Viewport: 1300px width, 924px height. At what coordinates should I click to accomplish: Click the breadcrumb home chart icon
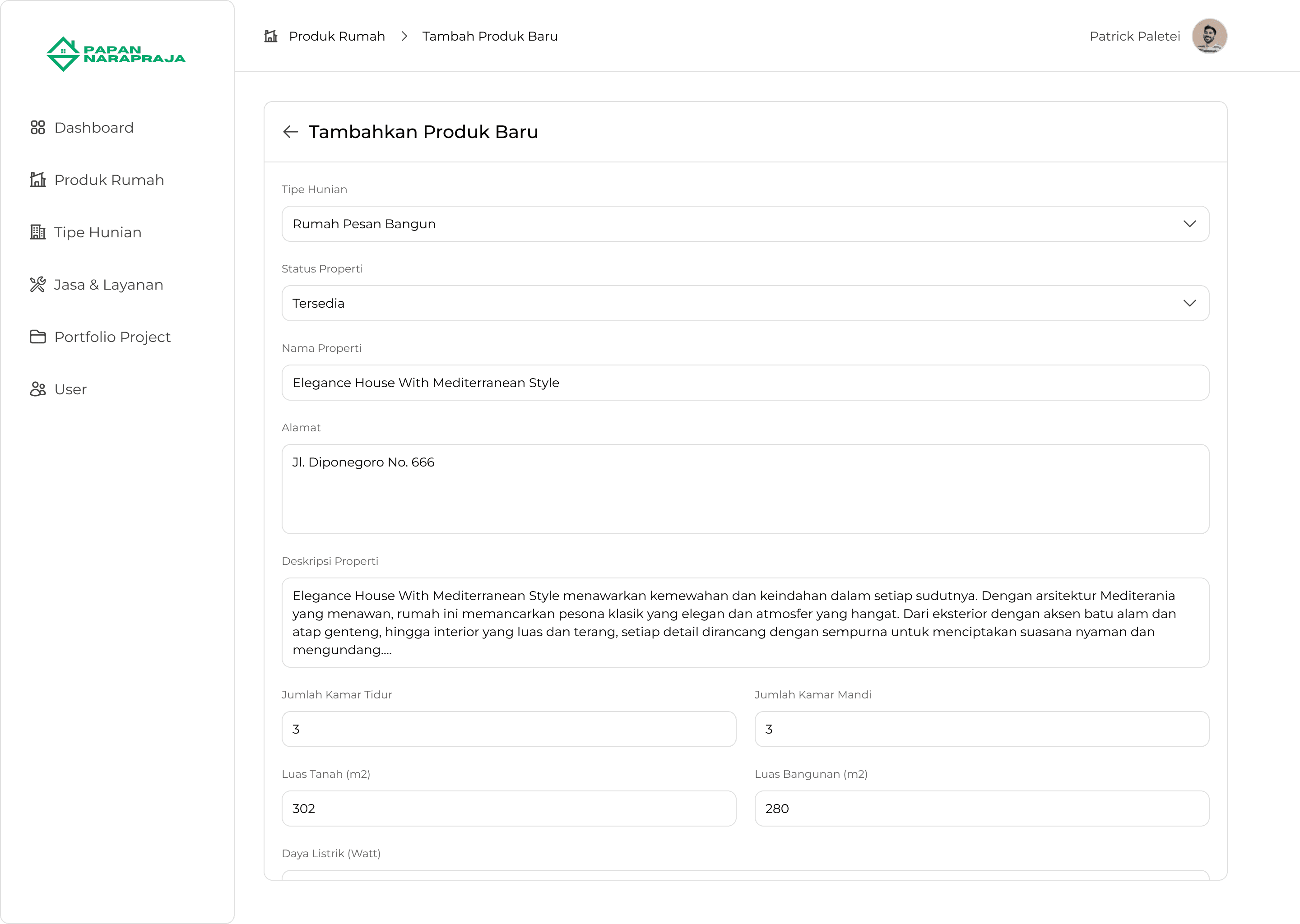tap(271, 37)
